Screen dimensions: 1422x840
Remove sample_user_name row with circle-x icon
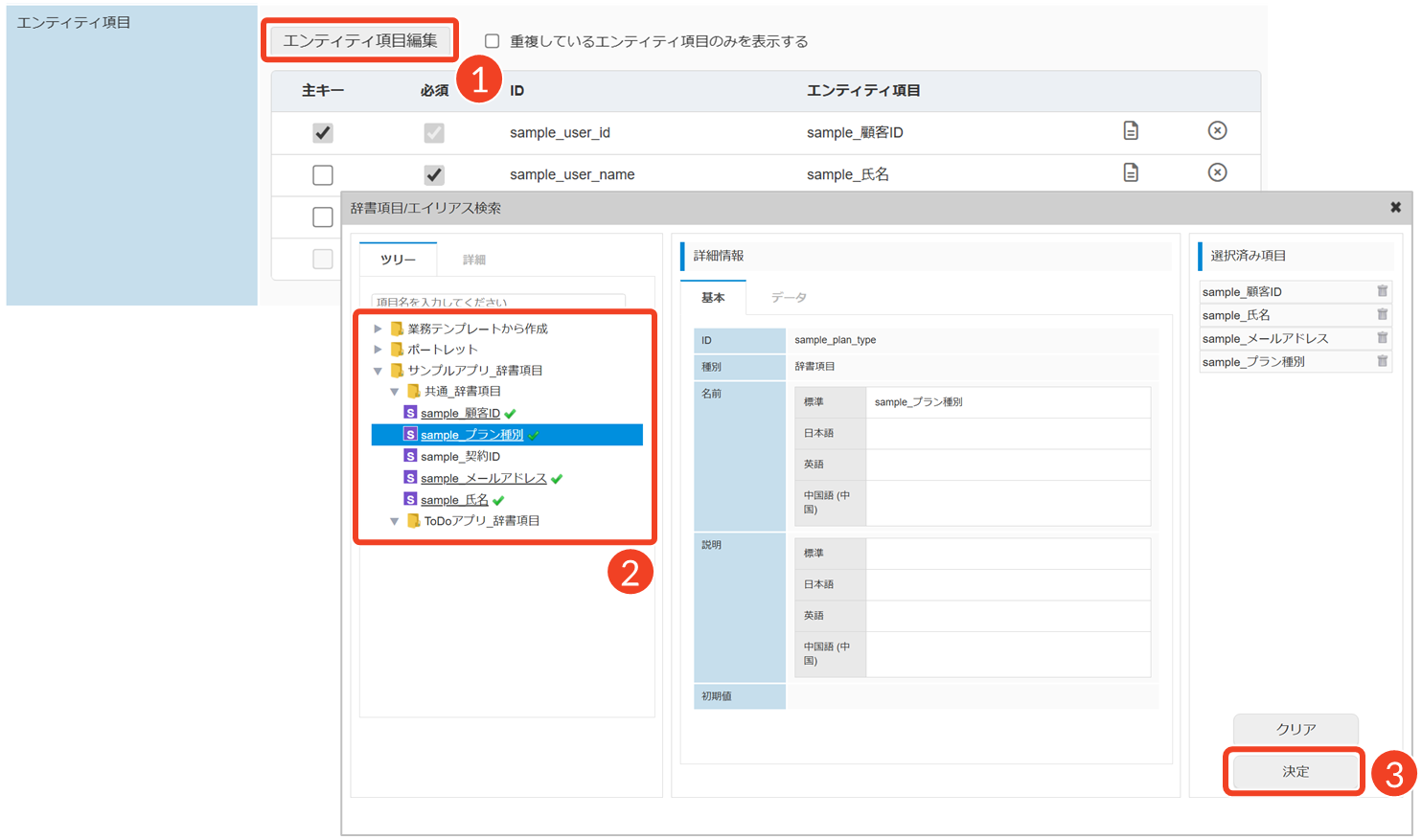coord(1217,173)
